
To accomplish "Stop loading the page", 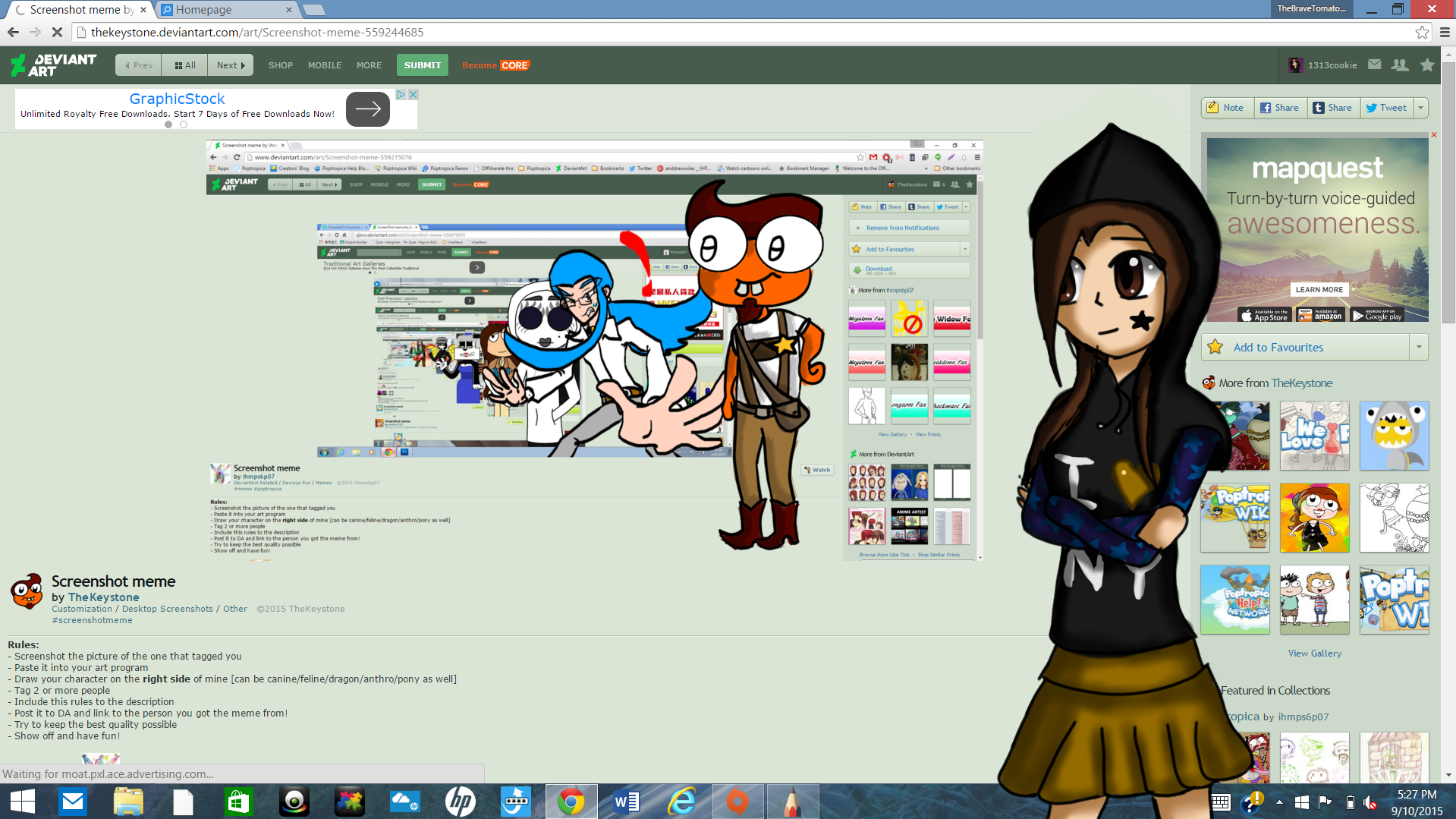I will (x=57, y=32).
